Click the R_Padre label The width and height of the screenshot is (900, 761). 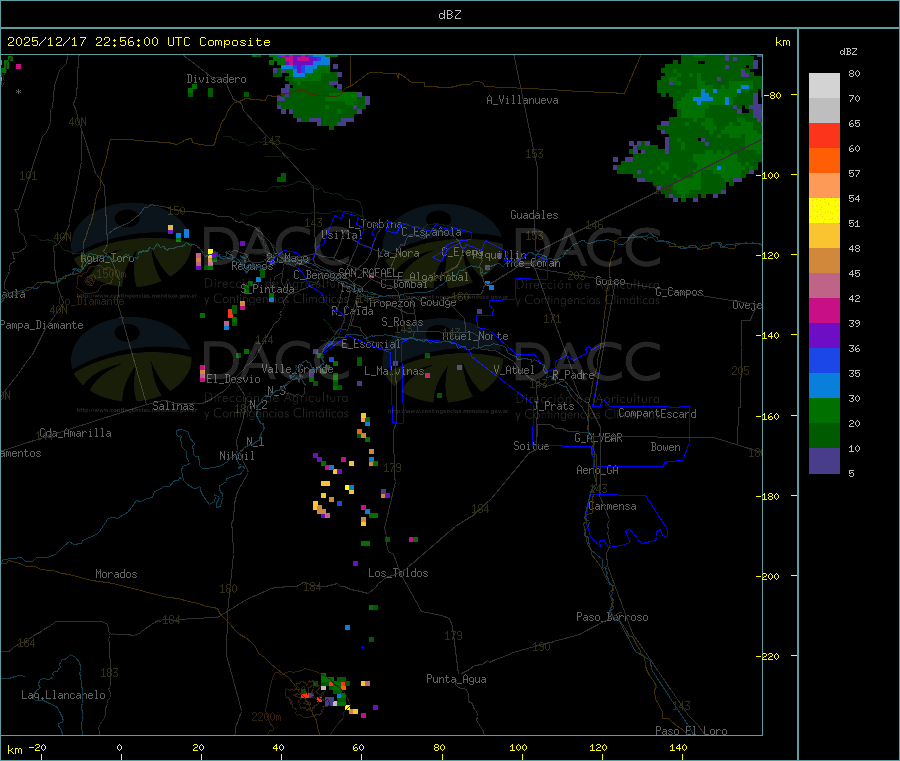tap(573, 375)
